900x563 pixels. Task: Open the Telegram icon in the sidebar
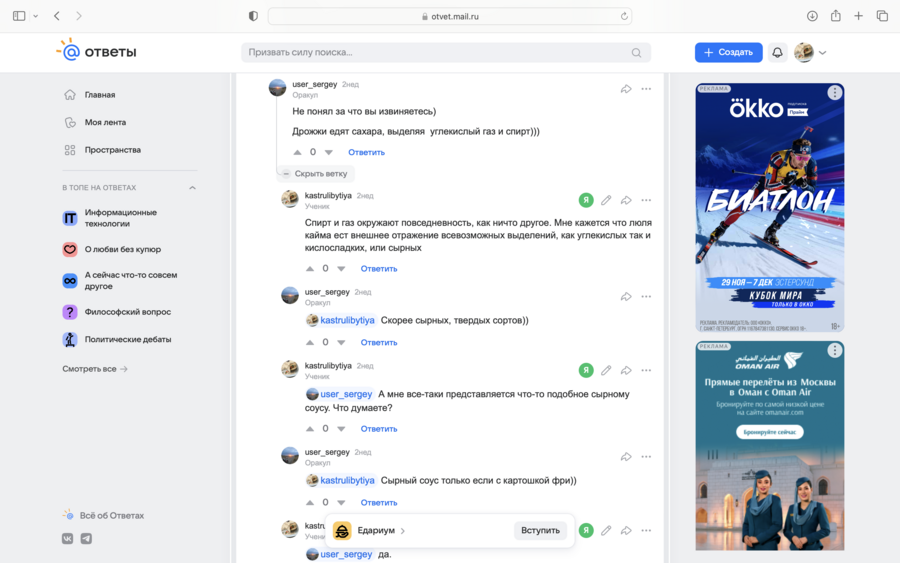[86, 538]
